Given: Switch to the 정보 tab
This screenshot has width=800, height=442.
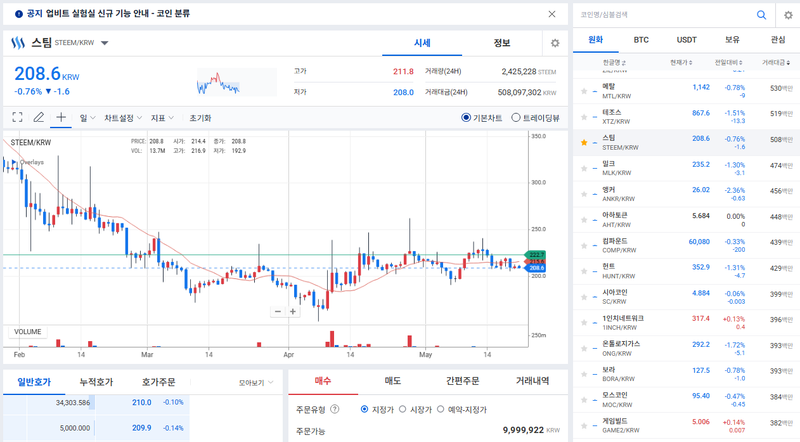Looking at the screenshot, I should click(502, 43).
